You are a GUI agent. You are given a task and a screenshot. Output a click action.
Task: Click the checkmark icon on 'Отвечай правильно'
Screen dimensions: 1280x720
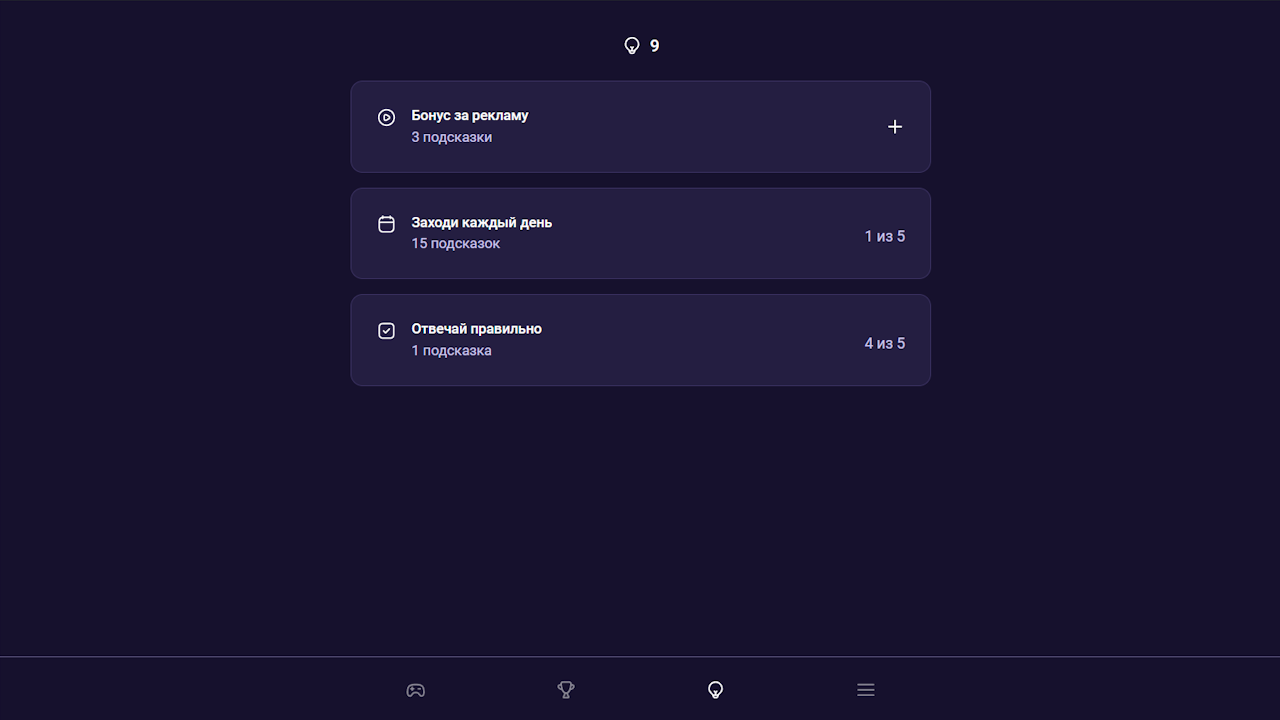[386, 330]
